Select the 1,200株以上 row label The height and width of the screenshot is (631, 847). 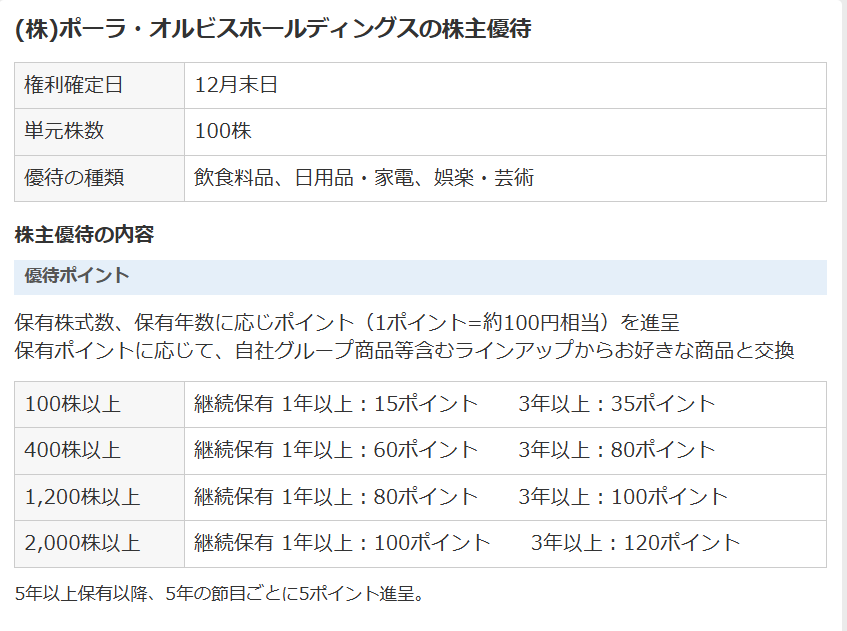click(x=82, y=497)
